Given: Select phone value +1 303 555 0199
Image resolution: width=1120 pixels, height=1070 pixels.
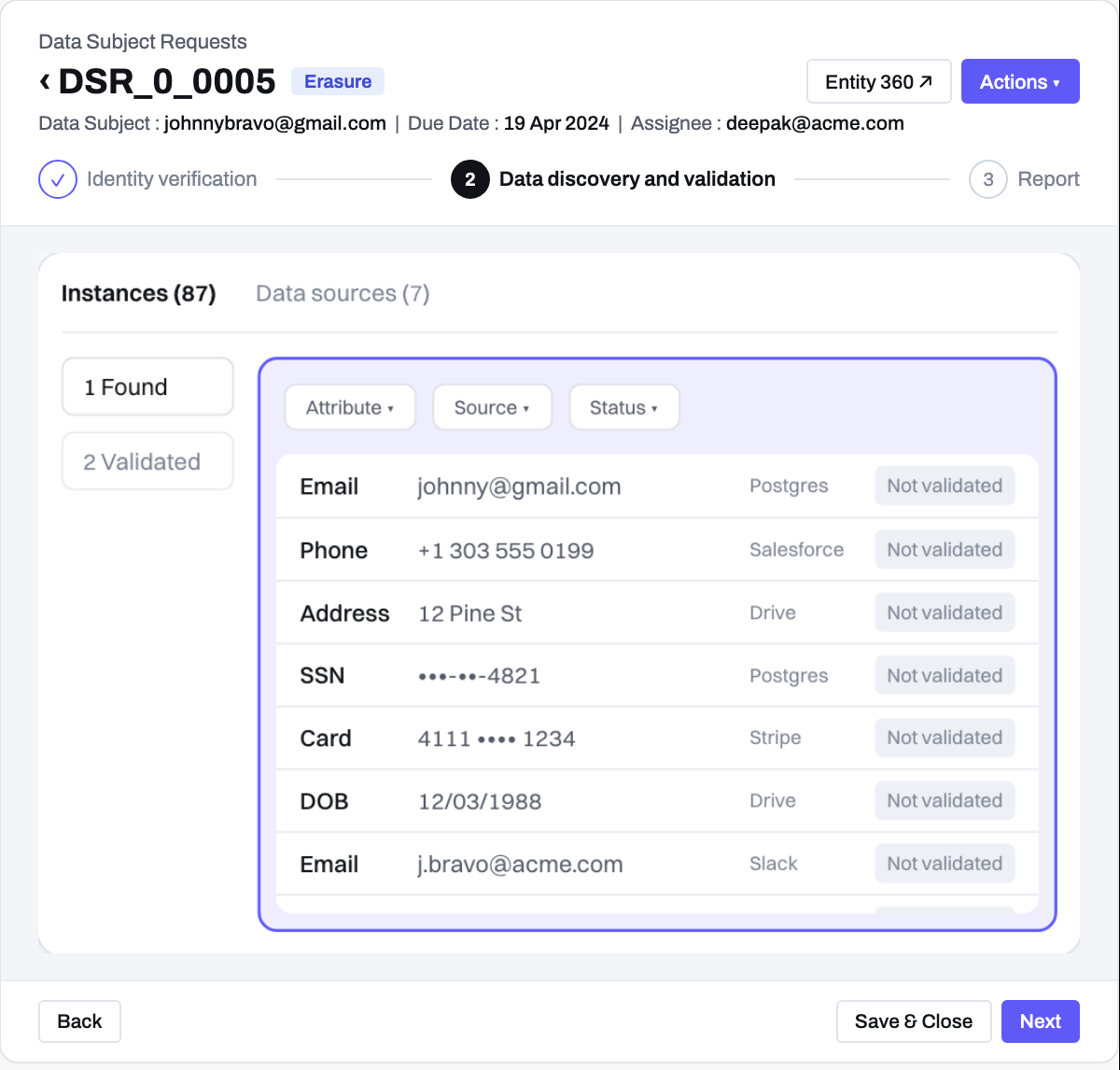Looking at the screenshot, I should (506, 550).
